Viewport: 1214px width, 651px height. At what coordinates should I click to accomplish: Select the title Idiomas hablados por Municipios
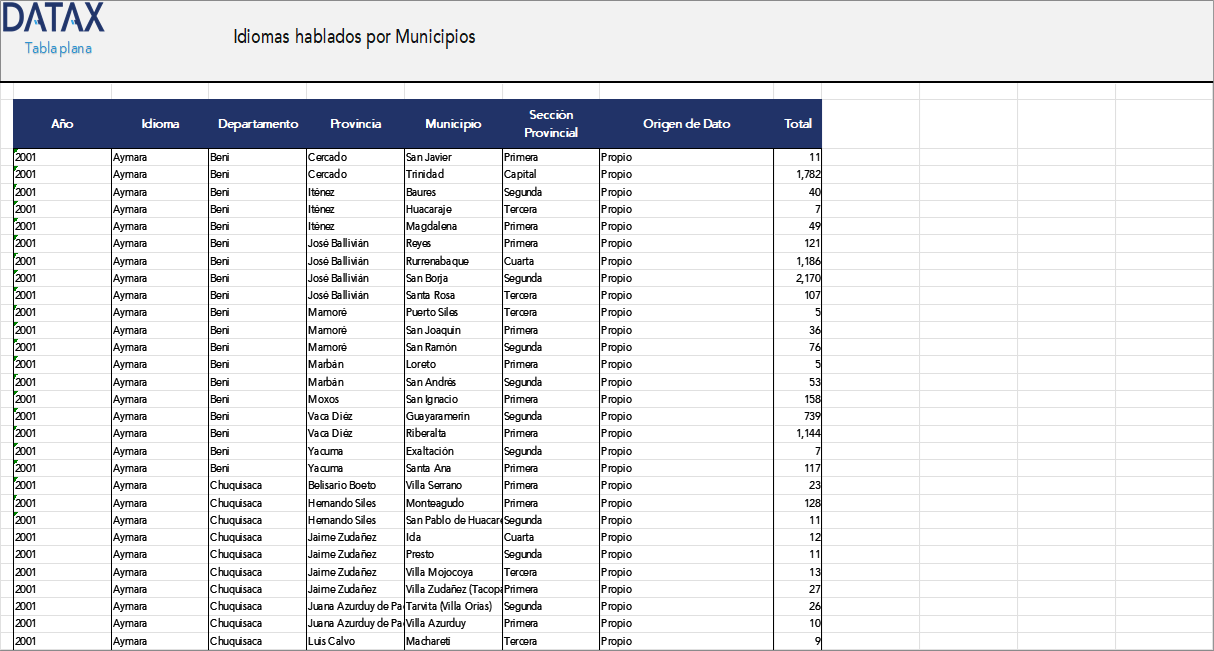click(354, 37)
